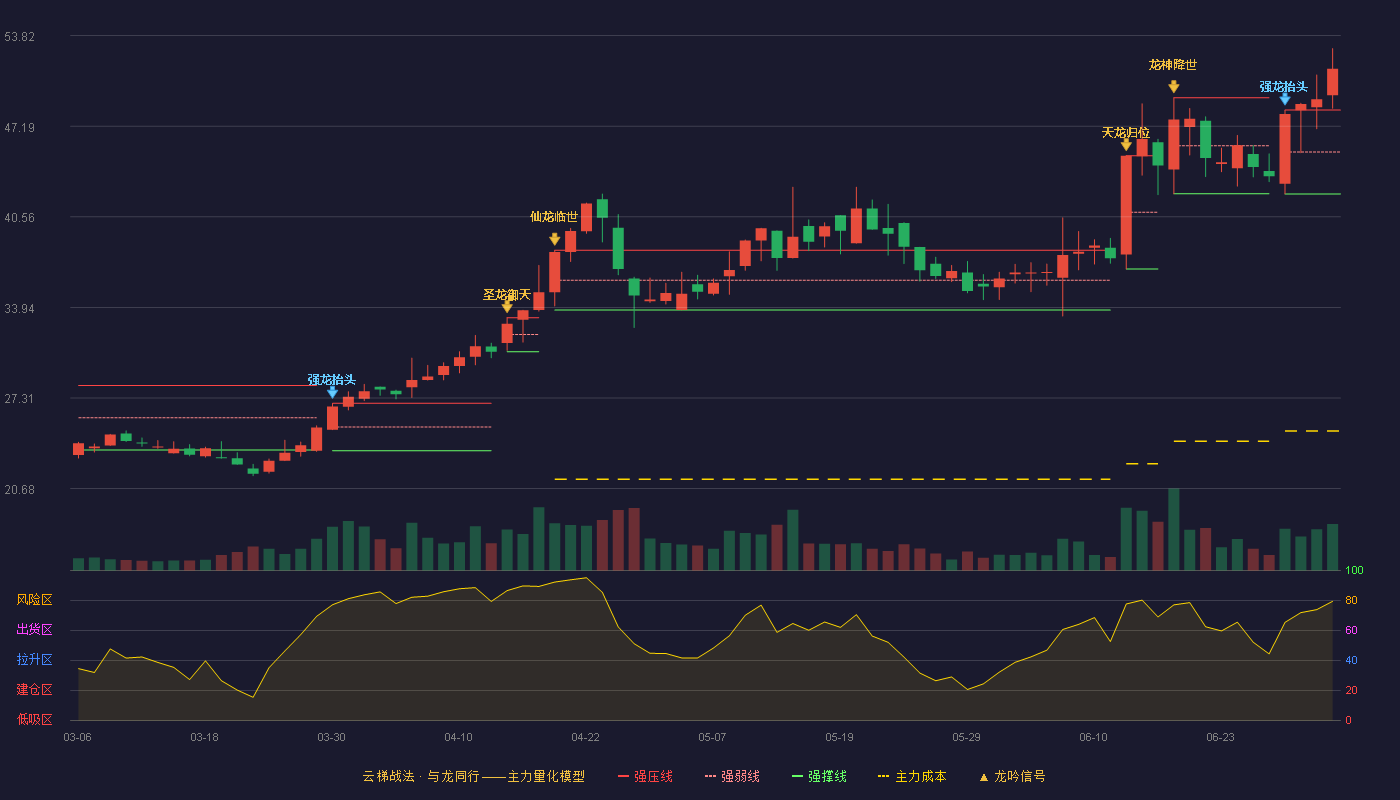
Task: Click the 27.31 price axis label
Action: tap(19, 399)
